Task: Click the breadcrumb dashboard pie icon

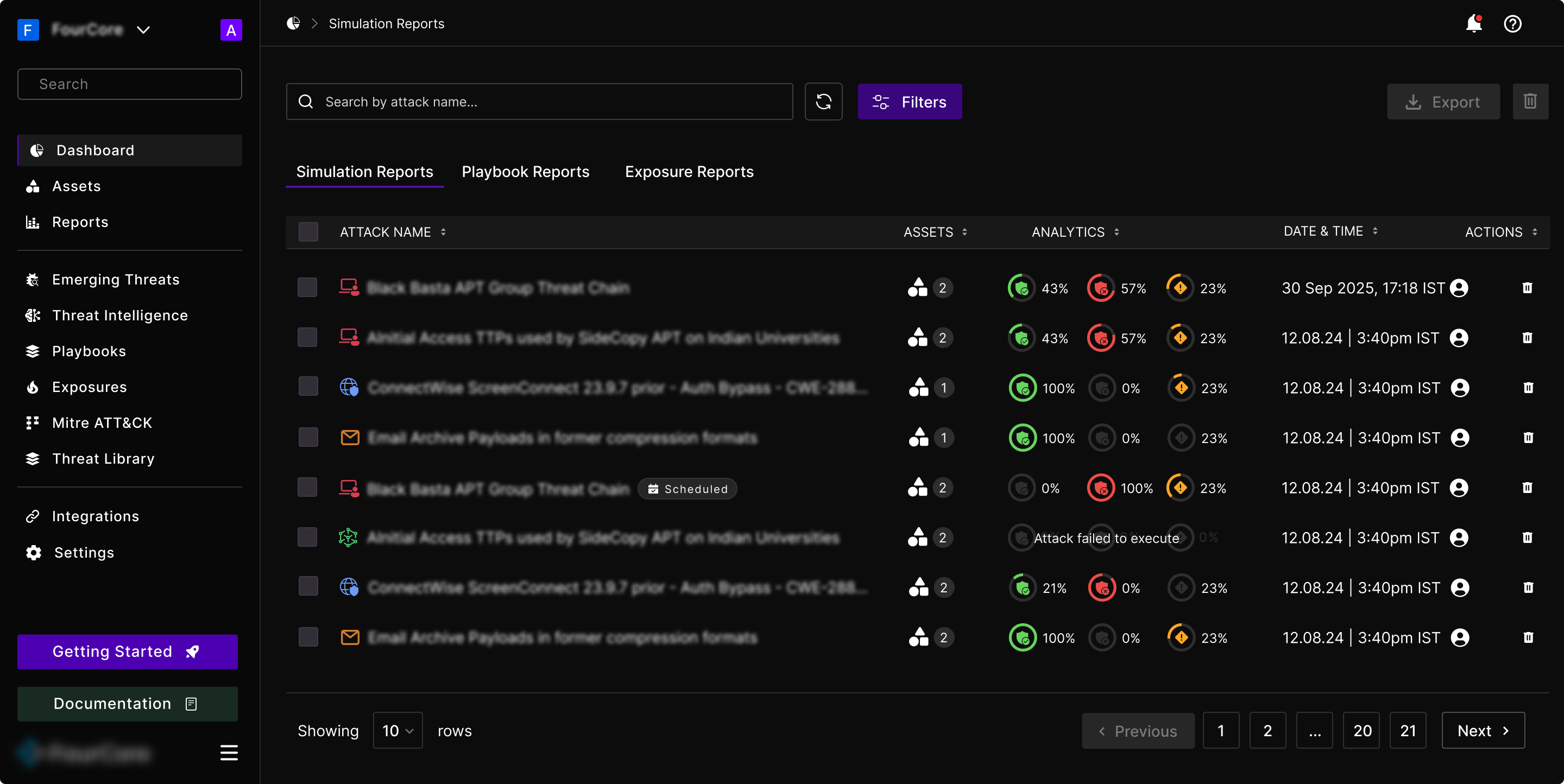Action: click(293, 23)
